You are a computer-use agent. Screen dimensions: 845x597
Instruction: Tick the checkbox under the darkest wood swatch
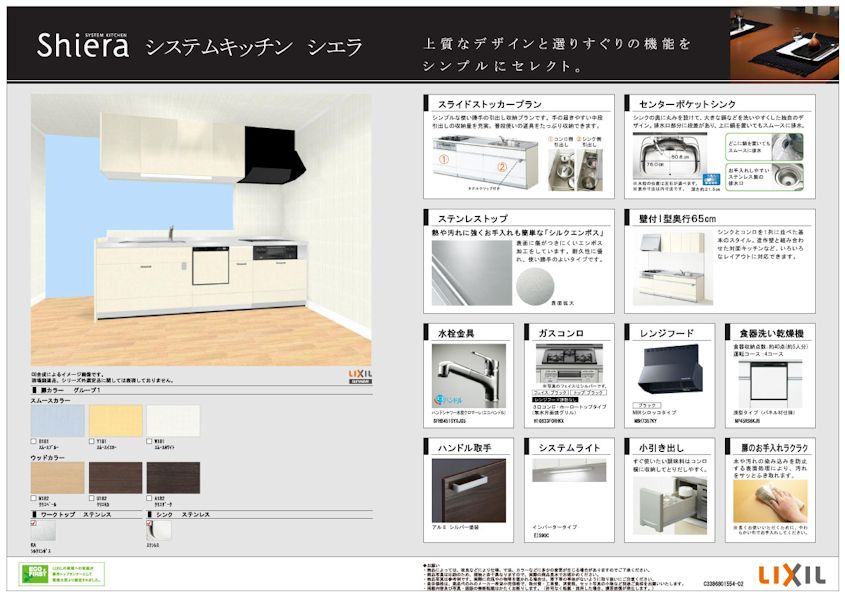point(149,498)
